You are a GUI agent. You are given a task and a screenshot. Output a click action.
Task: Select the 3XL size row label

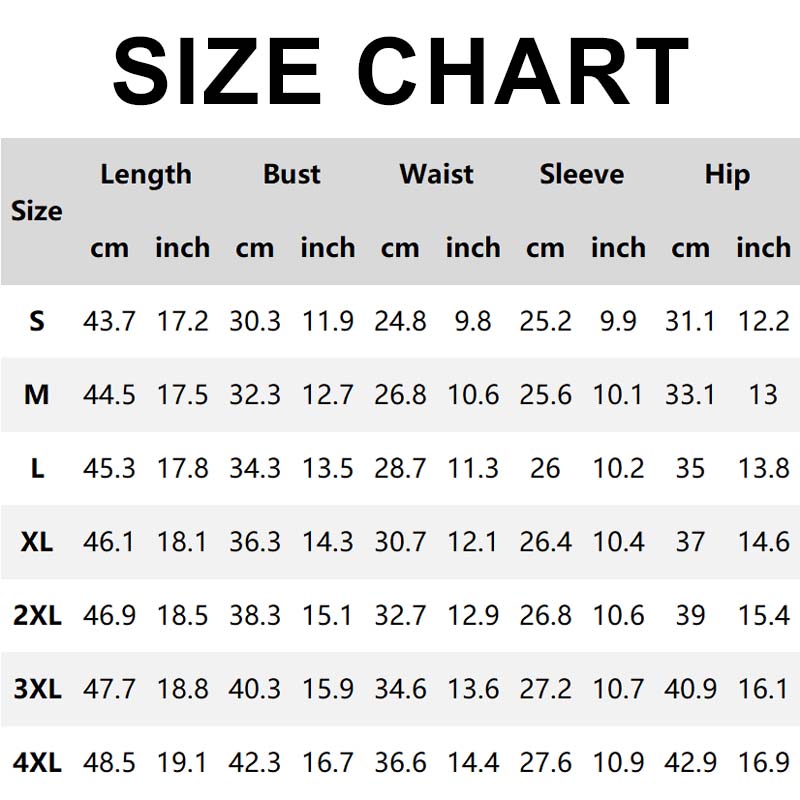[x=37, y=689]
